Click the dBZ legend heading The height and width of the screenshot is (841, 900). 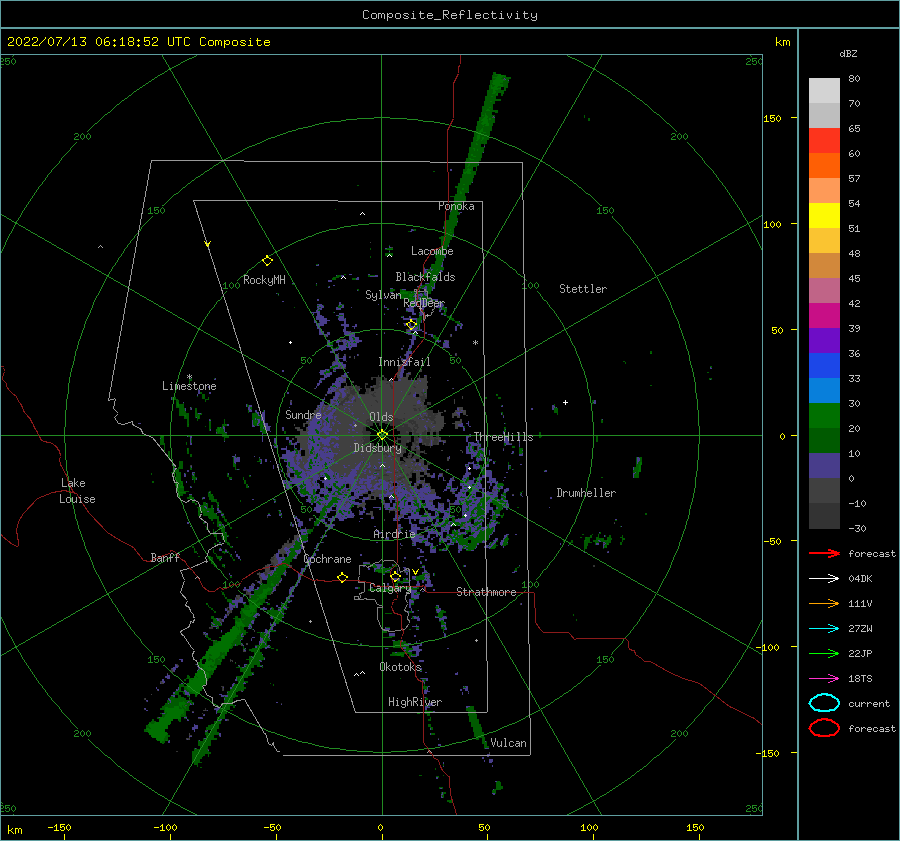(848, 53)
